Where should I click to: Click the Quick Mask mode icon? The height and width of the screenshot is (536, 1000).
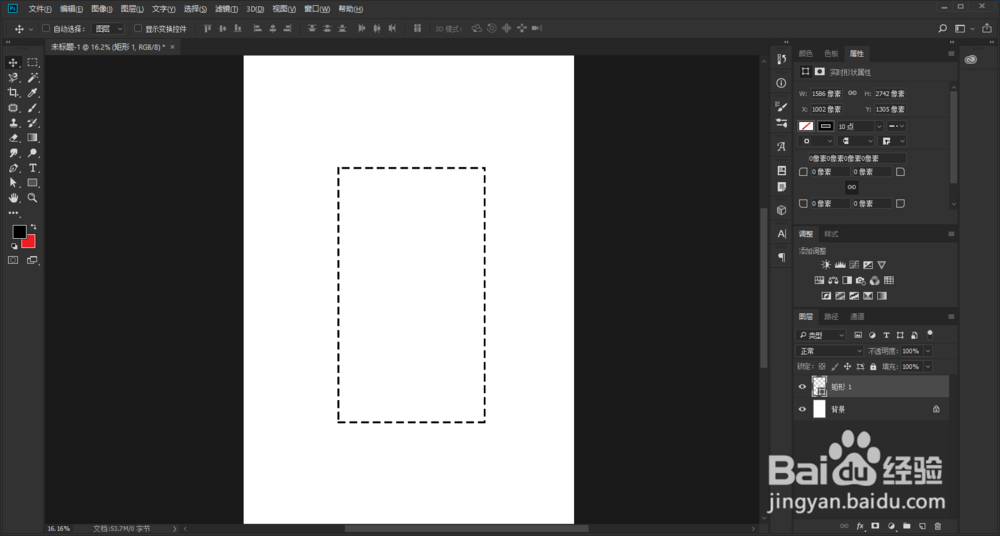13,260
